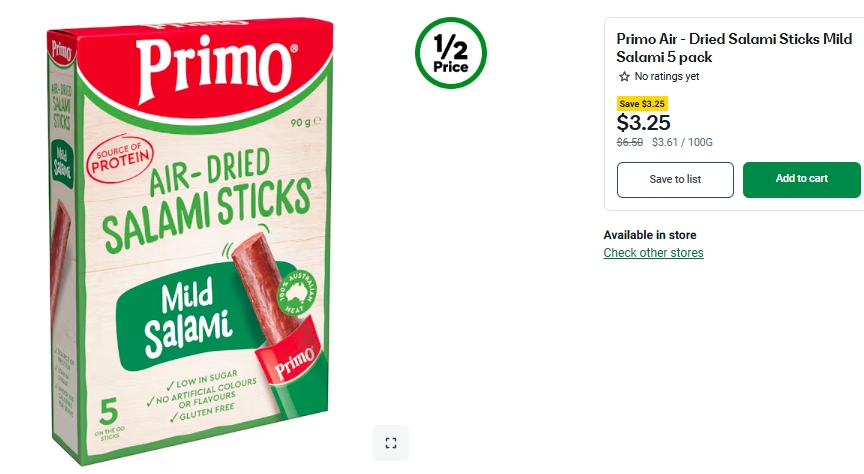Screen dimensions: 864x474
Task: Click the fullscreen expand image icon
Action: tap(391, 443)
